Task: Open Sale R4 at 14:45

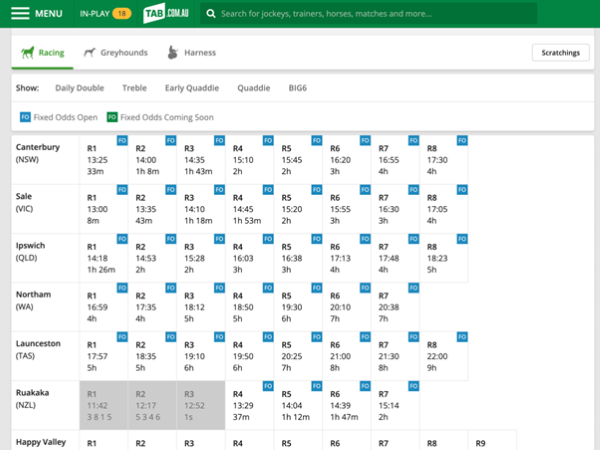Action: coord(249,209)
